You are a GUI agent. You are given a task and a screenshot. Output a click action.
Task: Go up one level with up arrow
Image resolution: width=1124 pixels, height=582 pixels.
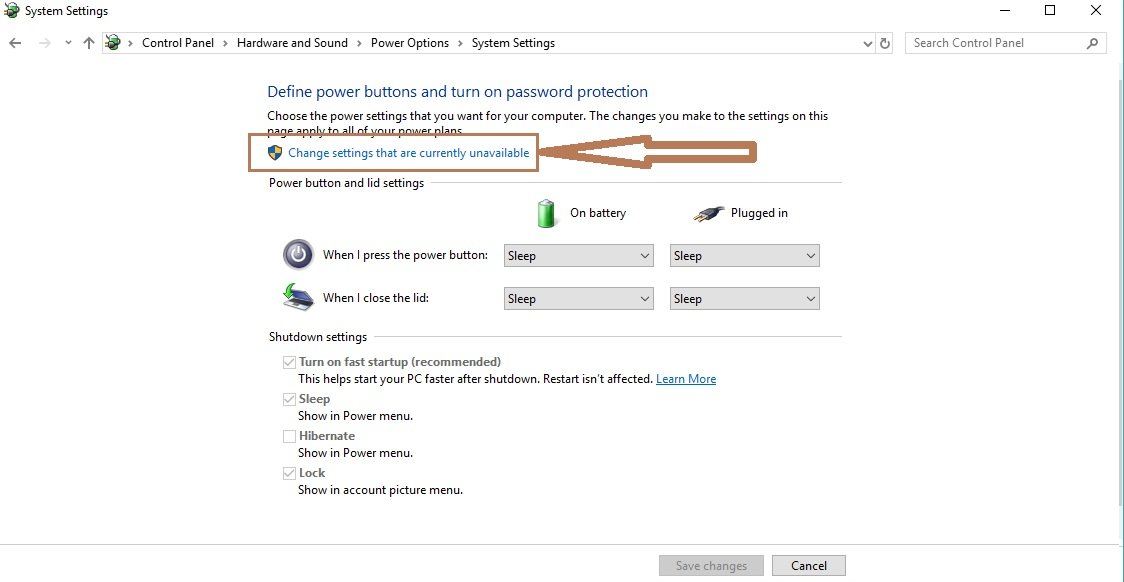[89, 43]
